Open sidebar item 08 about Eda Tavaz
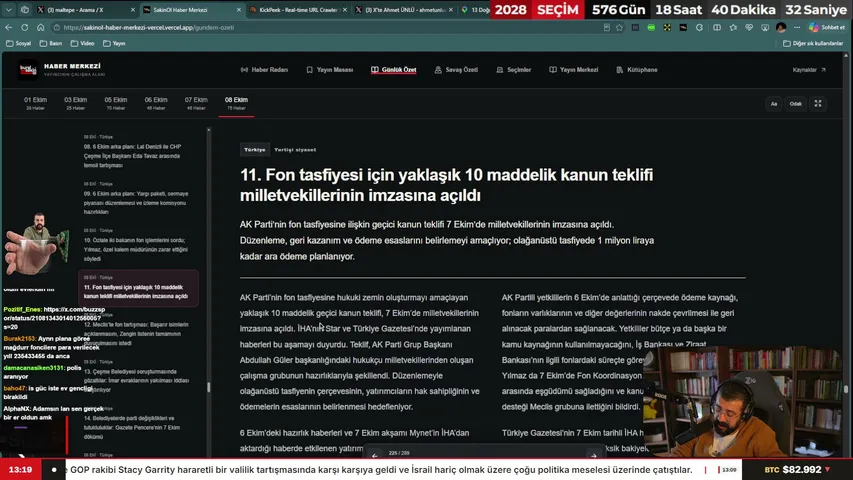Screen dimensions: 853x480 136,152
